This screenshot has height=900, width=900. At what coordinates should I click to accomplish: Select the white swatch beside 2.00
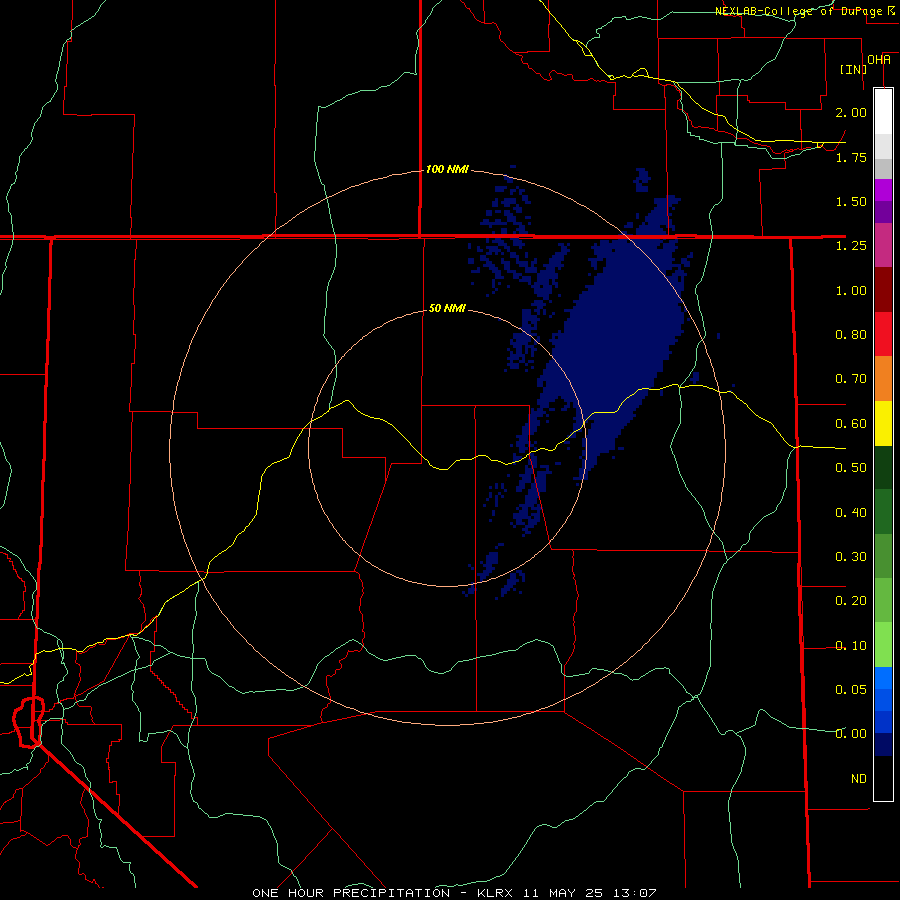883,112
